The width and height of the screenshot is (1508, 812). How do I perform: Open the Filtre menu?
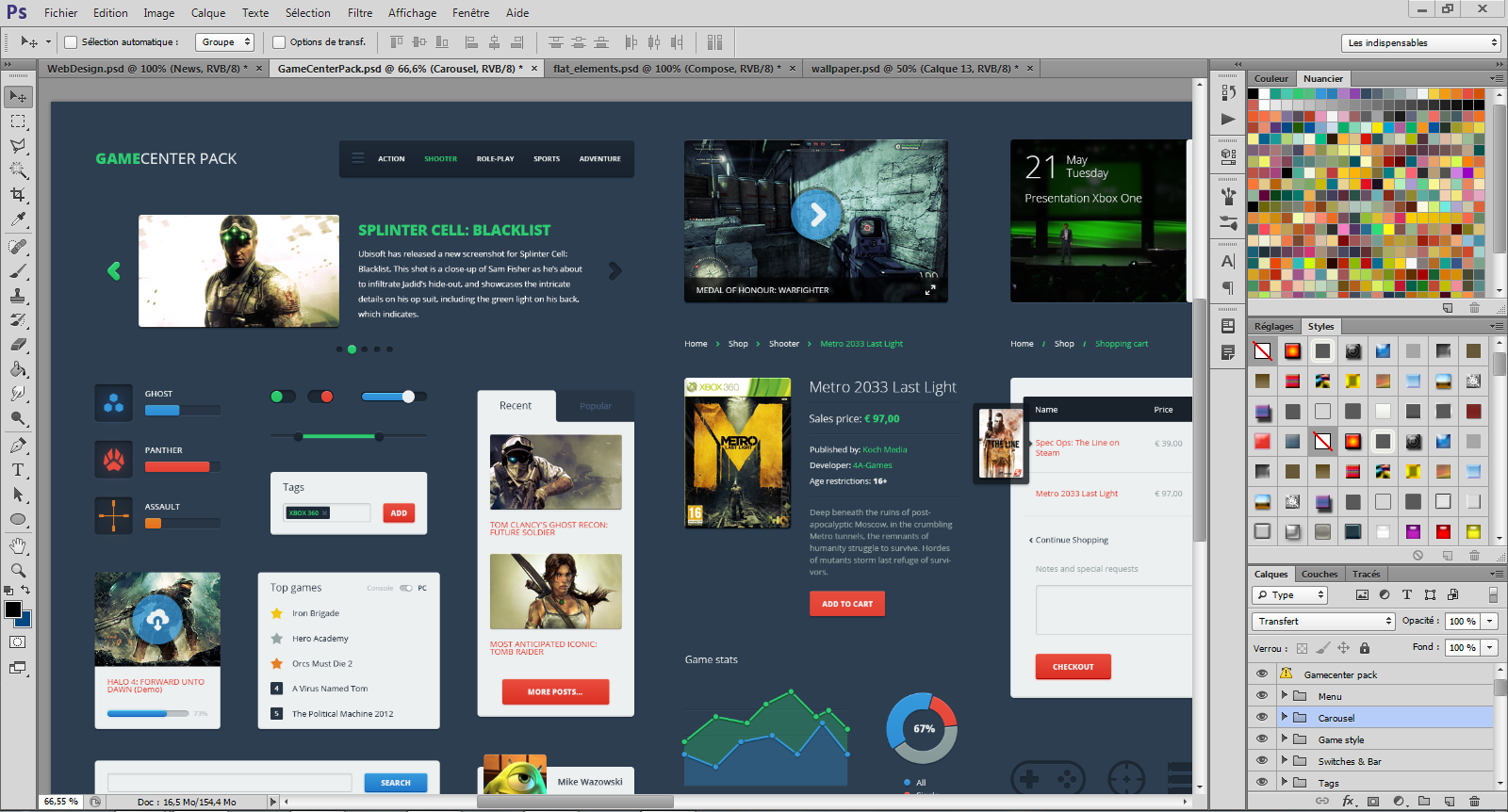tap(360, 13)
